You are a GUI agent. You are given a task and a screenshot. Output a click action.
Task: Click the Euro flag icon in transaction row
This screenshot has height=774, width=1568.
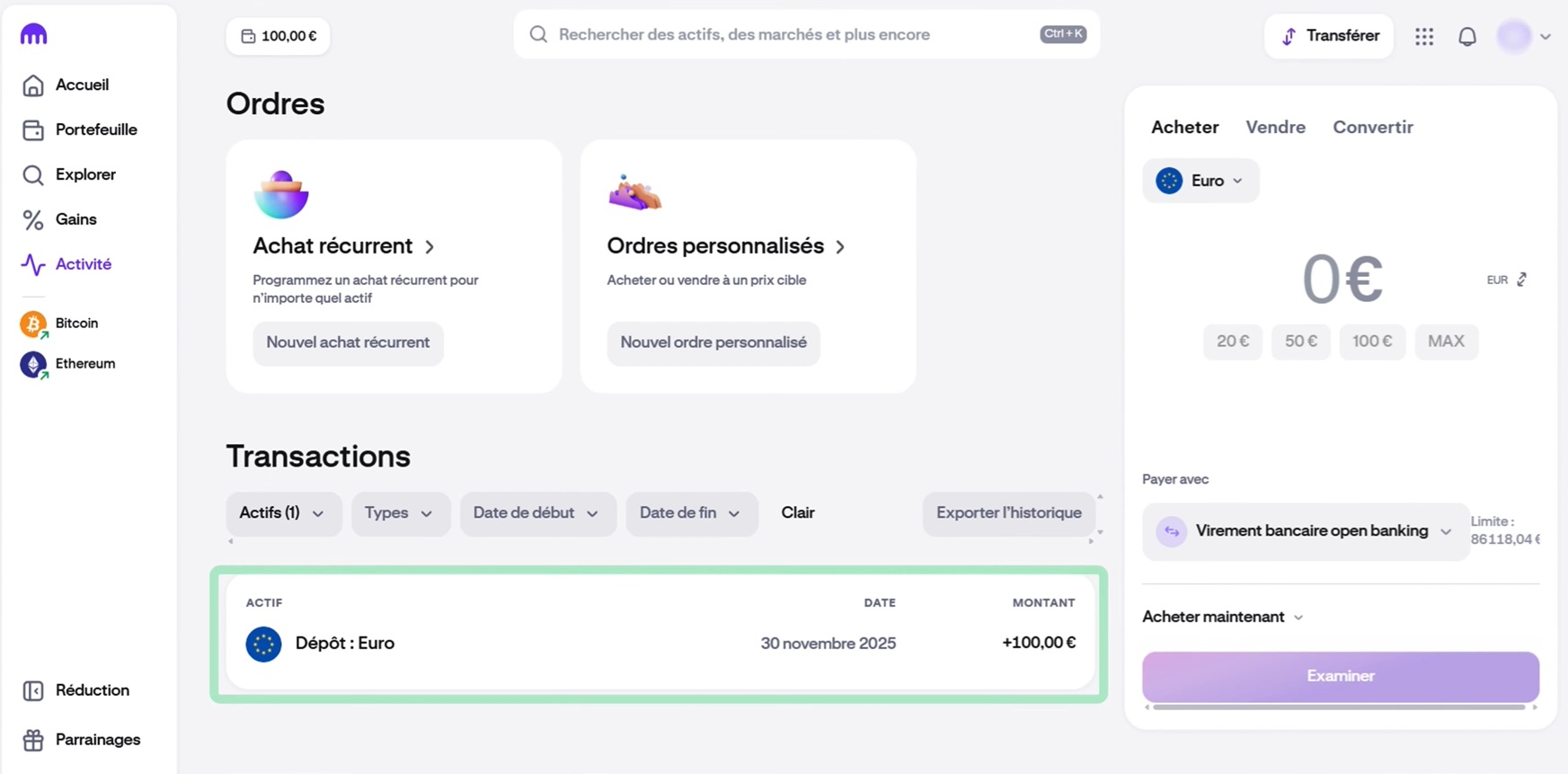click(x=263, y=645)
